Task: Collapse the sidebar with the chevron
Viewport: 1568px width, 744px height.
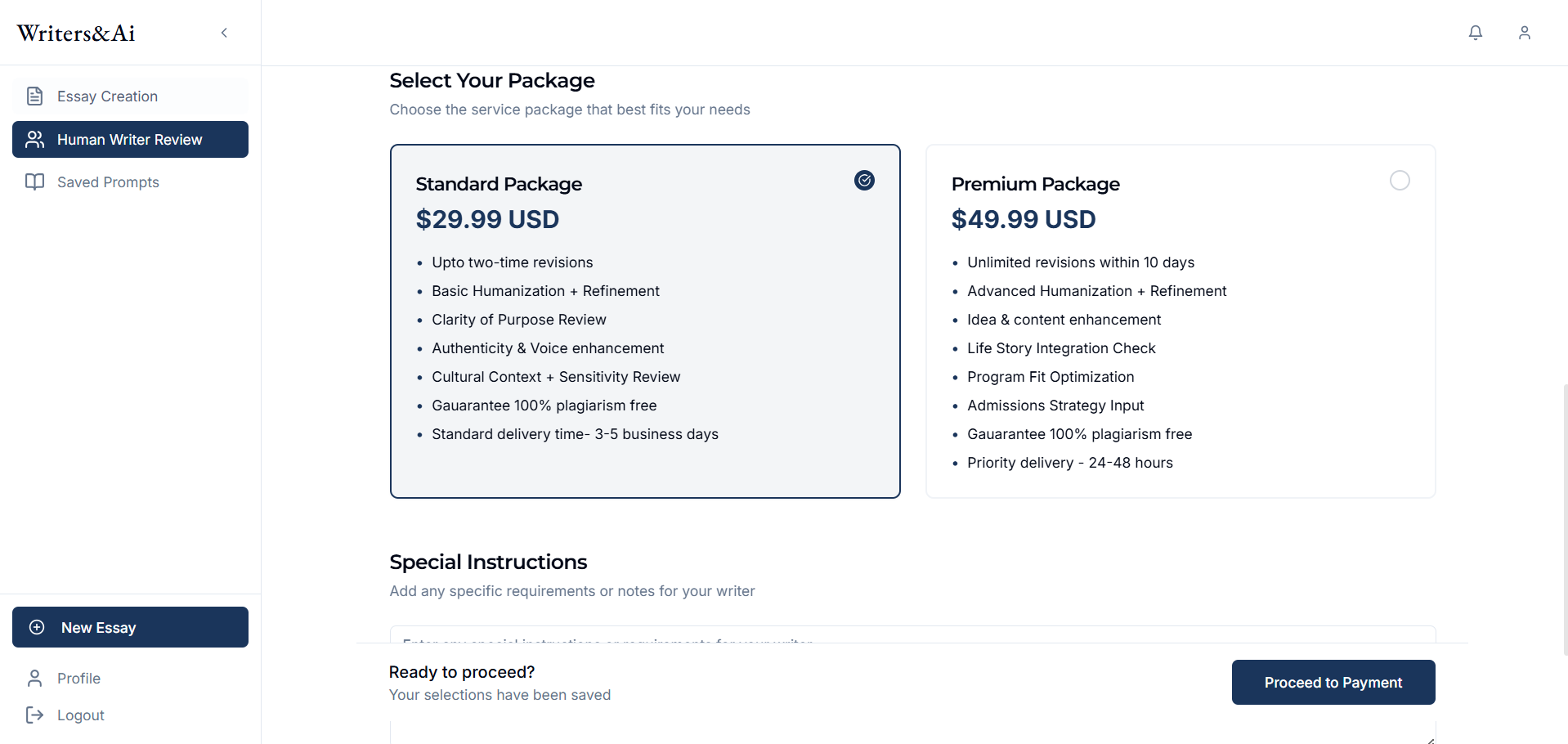Action: (x=224, y=33)
